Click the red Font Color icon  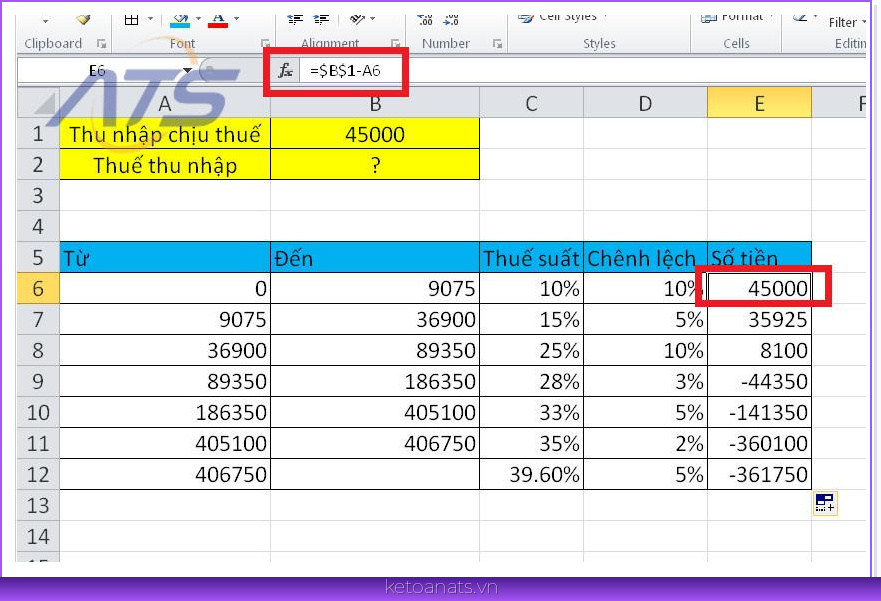(x=219, y=20)
